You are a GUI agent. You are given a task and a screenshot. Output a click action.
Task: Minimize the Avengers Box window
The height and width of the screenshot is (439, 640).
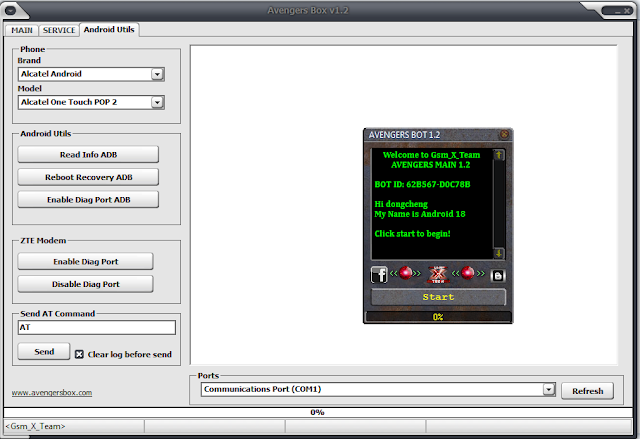click(x=618, y=11)
